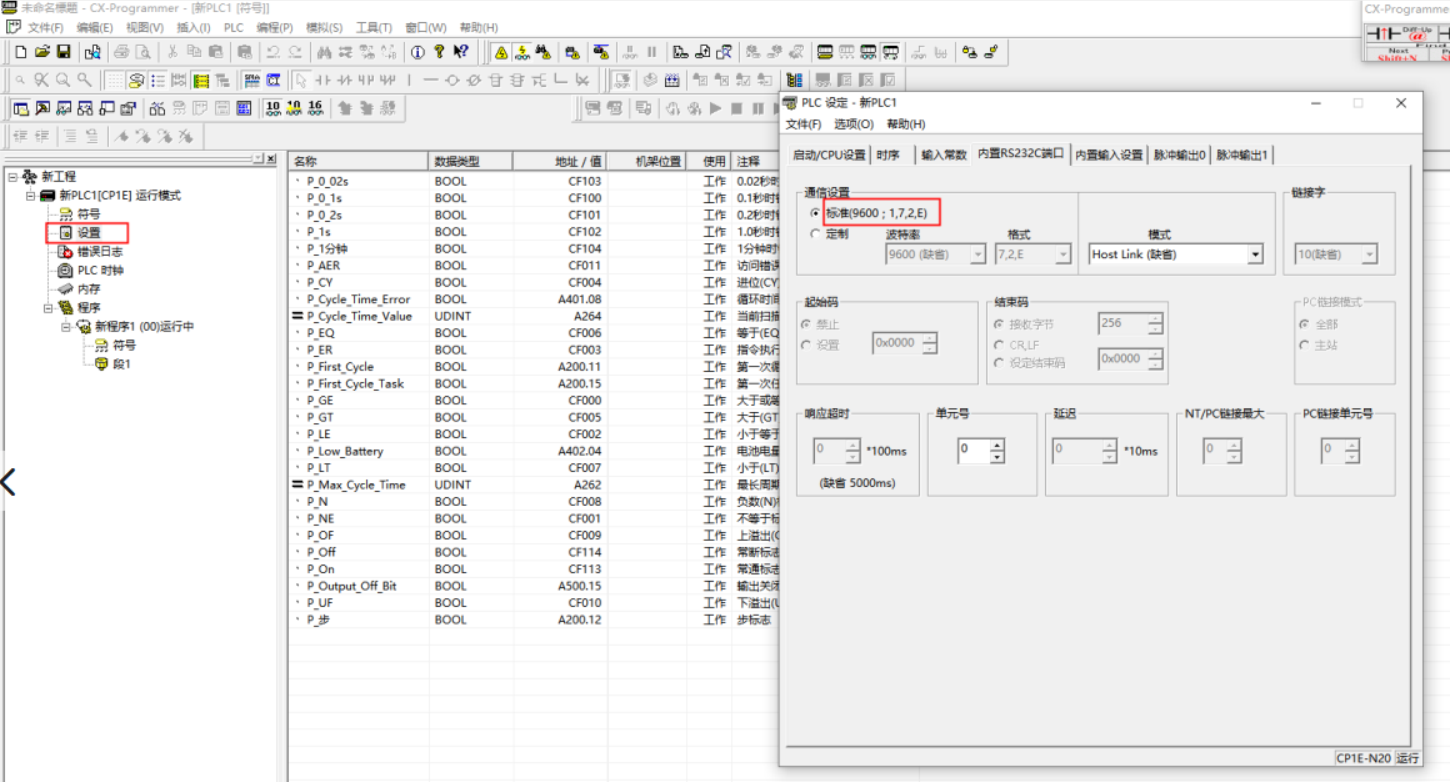Open the 文件(F) menu in main window
Screen dimensions: 1450x782
(45, 27)
